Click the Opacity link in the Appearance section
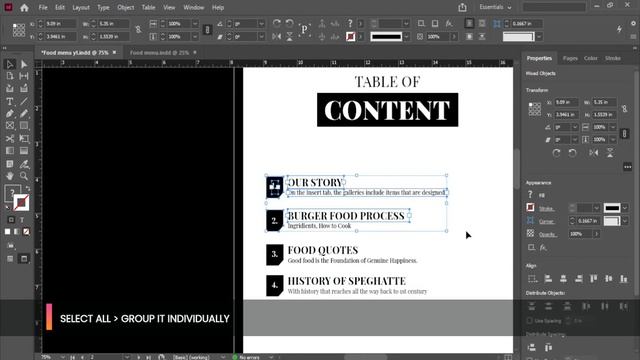The width and height of the screenshot is (640, 360). (x=548, y=234)
